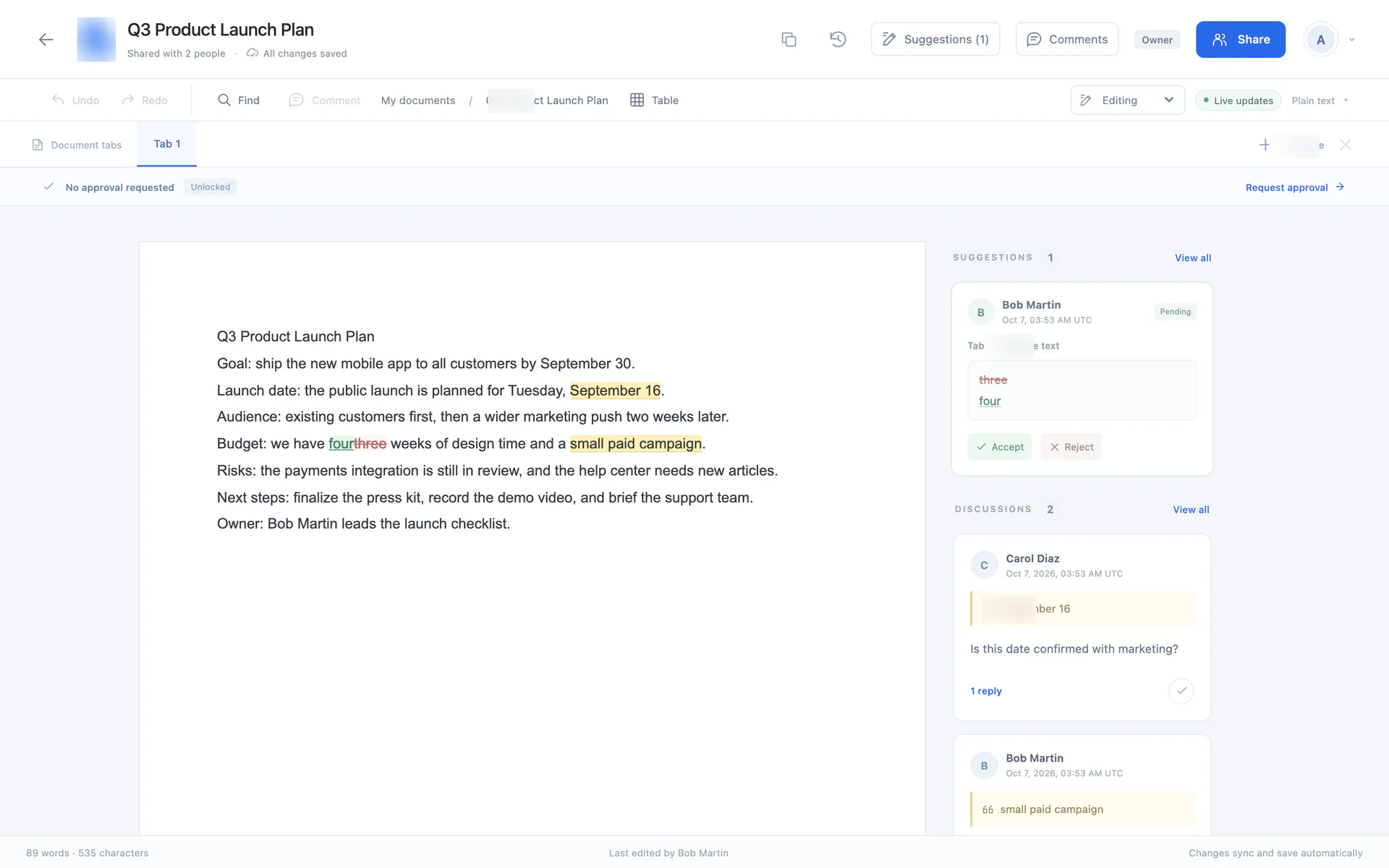This screenshot has width=1389, height=868.
Task: Open the 1 reply thread link
Action: [x=986, y=691]
